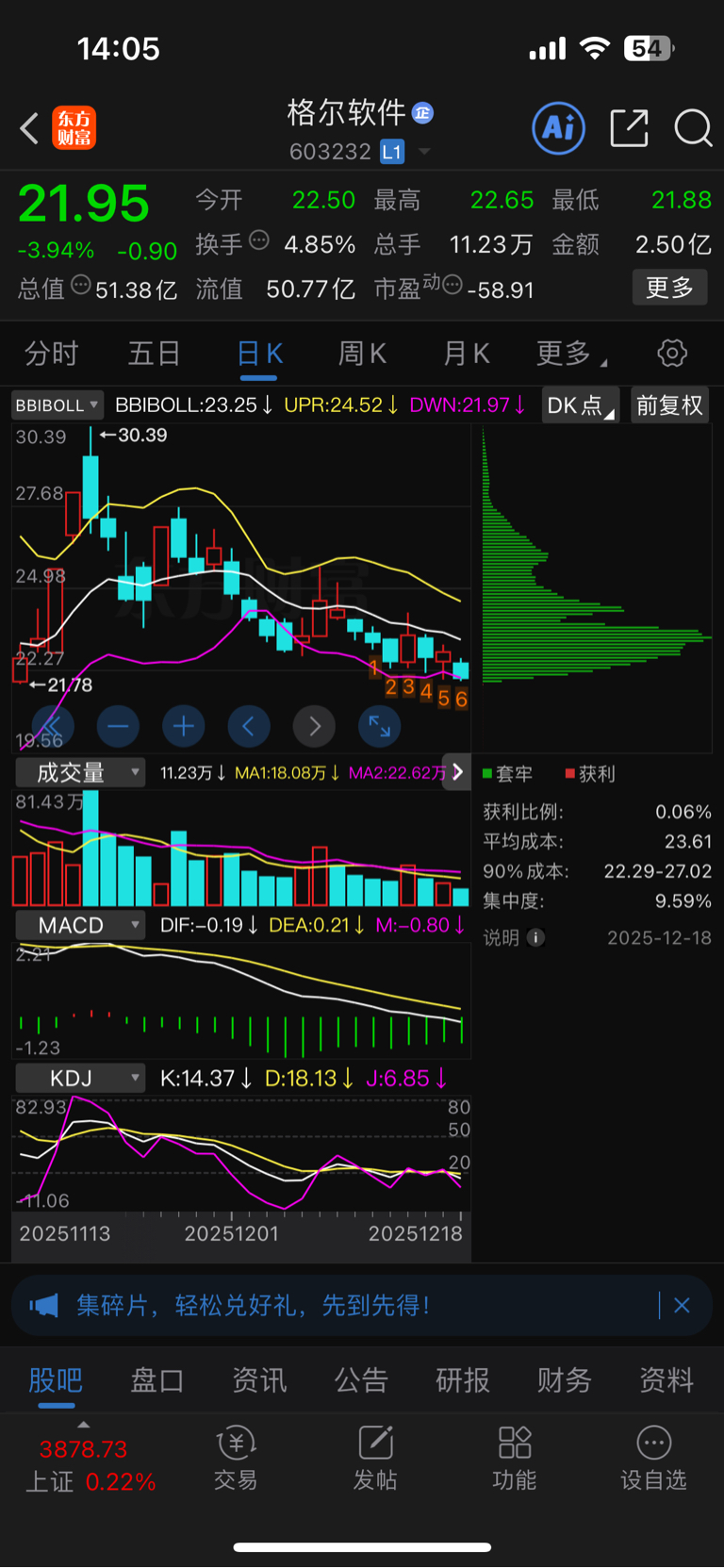Tap the 更多 quote details button
The height and width of the screenshot is (1568, 724).
[x=669, y=288]
